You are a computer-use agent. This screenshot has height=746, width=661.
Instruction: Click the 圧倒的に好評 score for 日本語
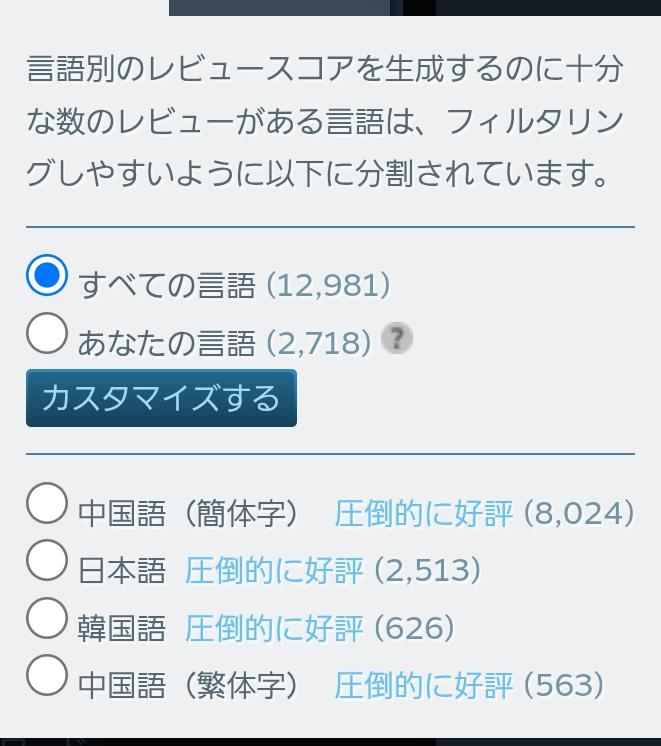274,571
